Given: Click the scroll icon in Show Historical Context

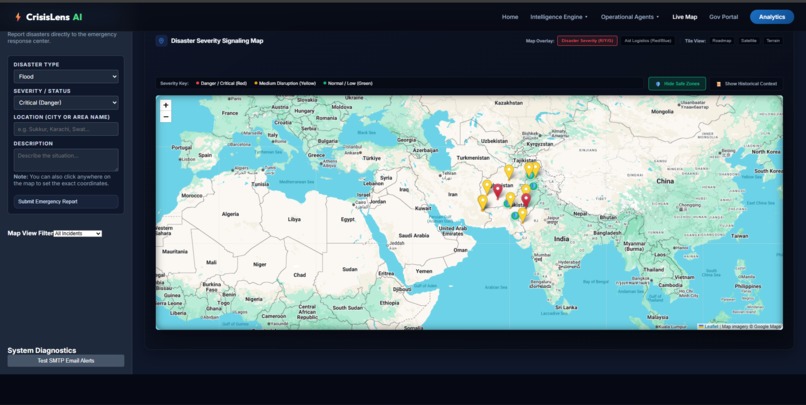Looking at the screenshot, I should (719, 84).
